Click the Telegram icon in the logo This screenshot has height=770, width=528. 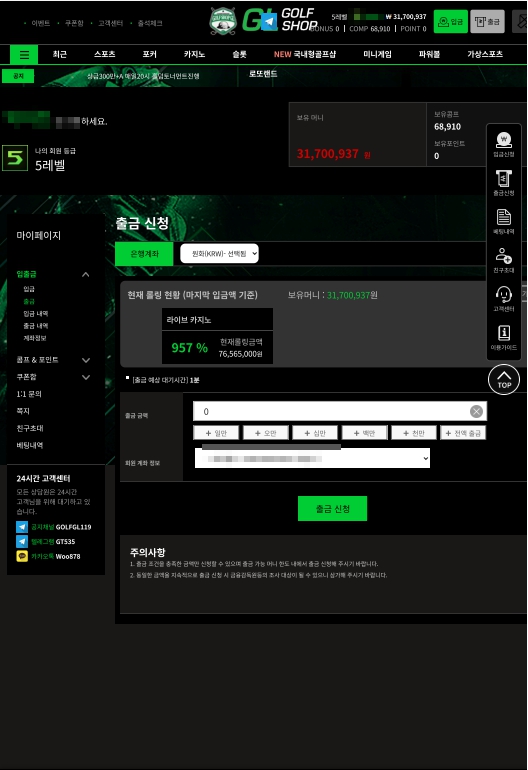click(269, 22)
